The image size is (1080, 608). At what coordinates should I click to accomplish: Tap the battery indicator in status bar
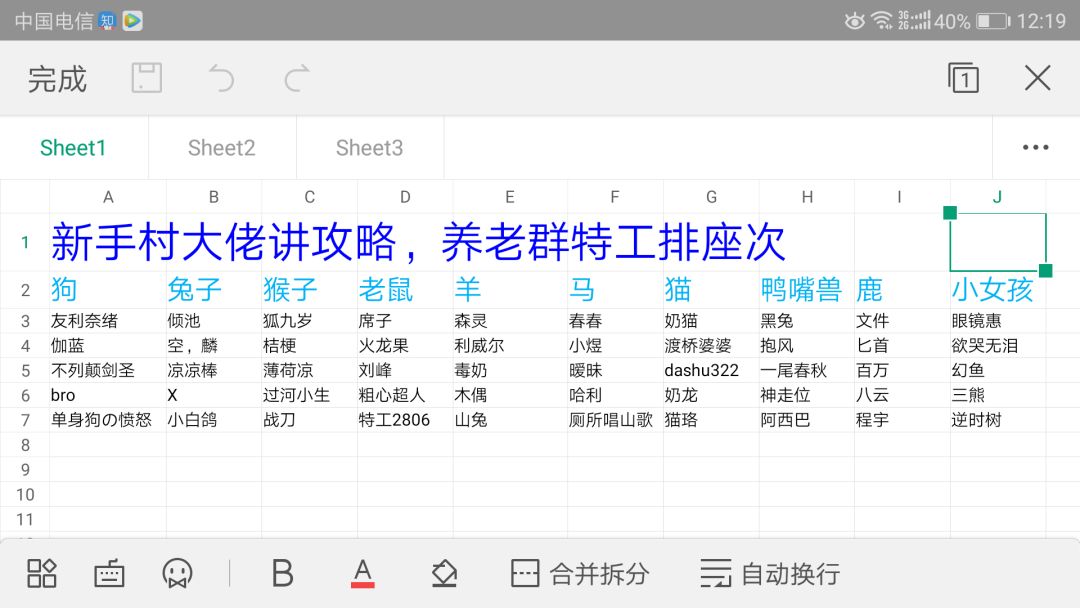tap(993, 21)
